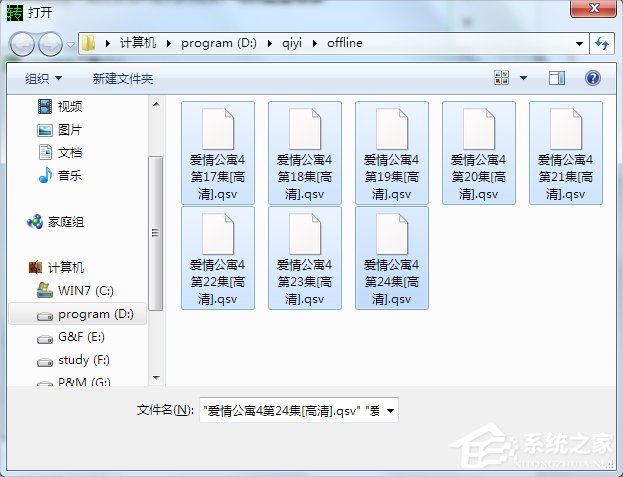Expand the address bar path dropdown

(x=580, y=44)
